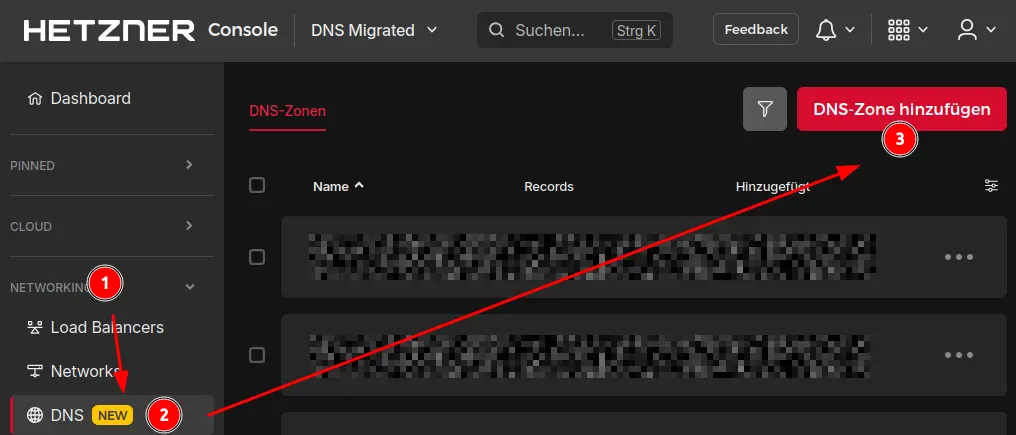The width and height of the screenshot is (1016, 435).
Task: Tick the second DNS zone checkbox
Action: point(257,355)
